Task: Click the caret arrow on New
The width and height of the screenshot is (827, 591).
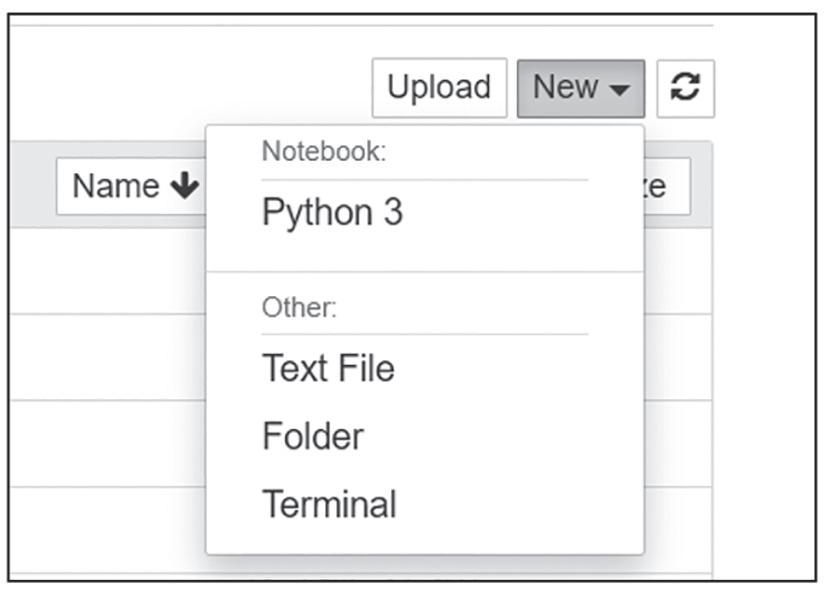Action: [620, 89]
